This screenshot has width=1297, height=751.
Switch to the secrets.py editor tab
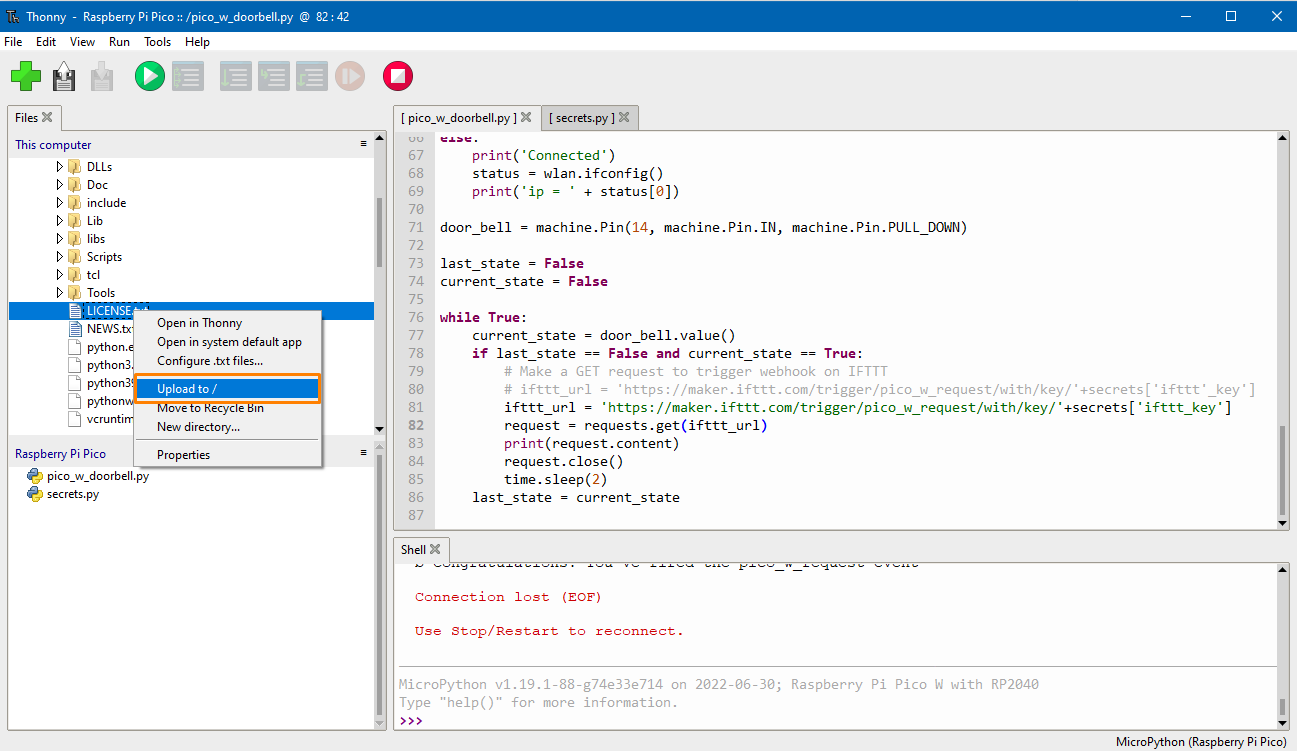tap(581, 118)
